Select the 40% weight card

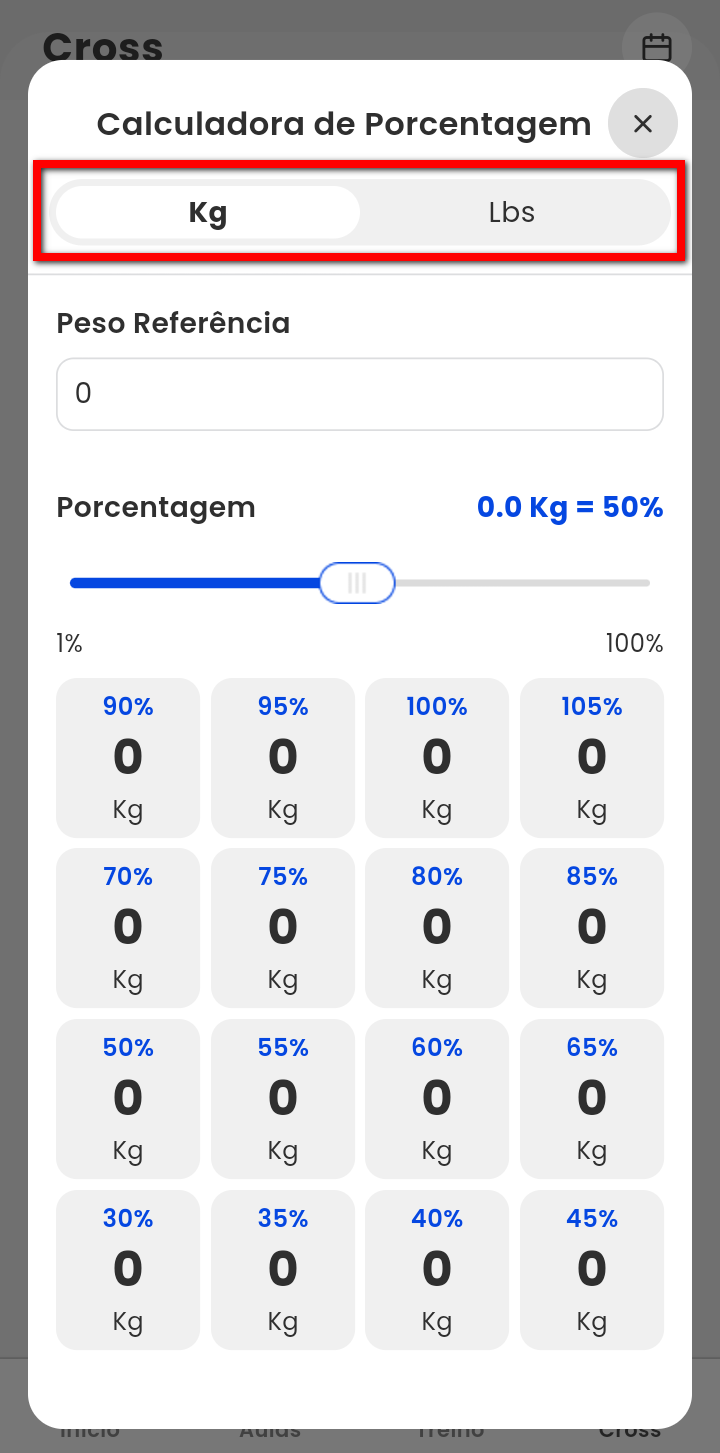pyautogui.click(x=437, y=1269)
